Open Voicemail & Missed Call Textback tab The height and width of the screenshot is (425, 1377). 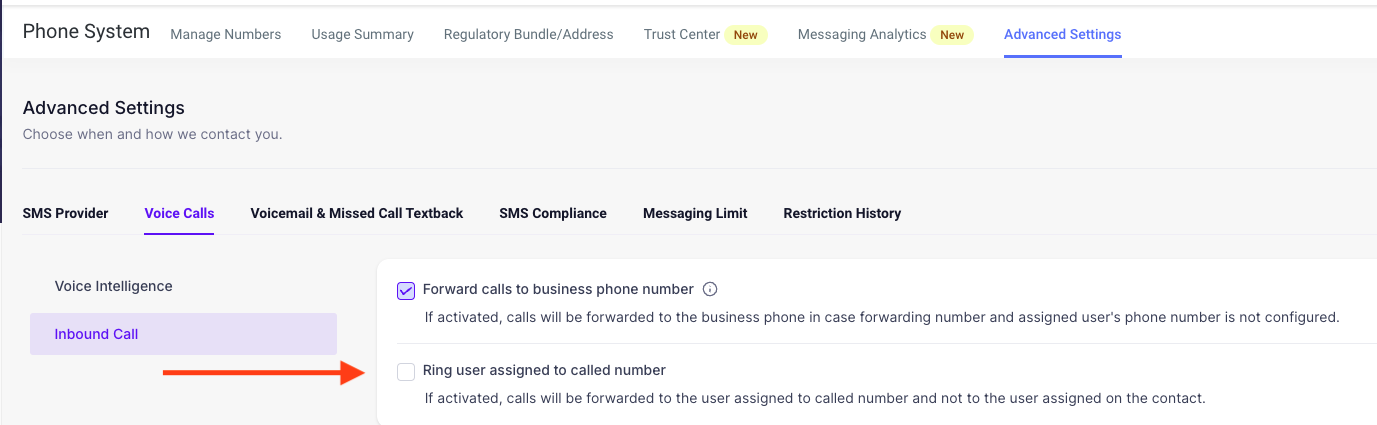(x=357, y=213)
